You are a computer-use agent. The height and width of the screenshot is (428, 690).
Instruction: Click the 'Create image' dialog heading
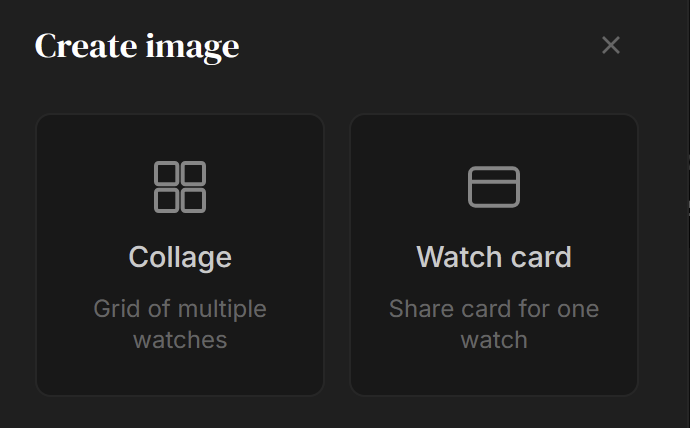(x=137, y=48)
